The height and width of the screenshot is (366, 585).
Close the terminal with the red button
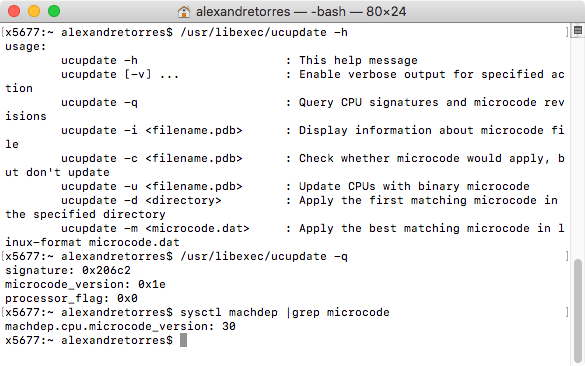[14, 11]
